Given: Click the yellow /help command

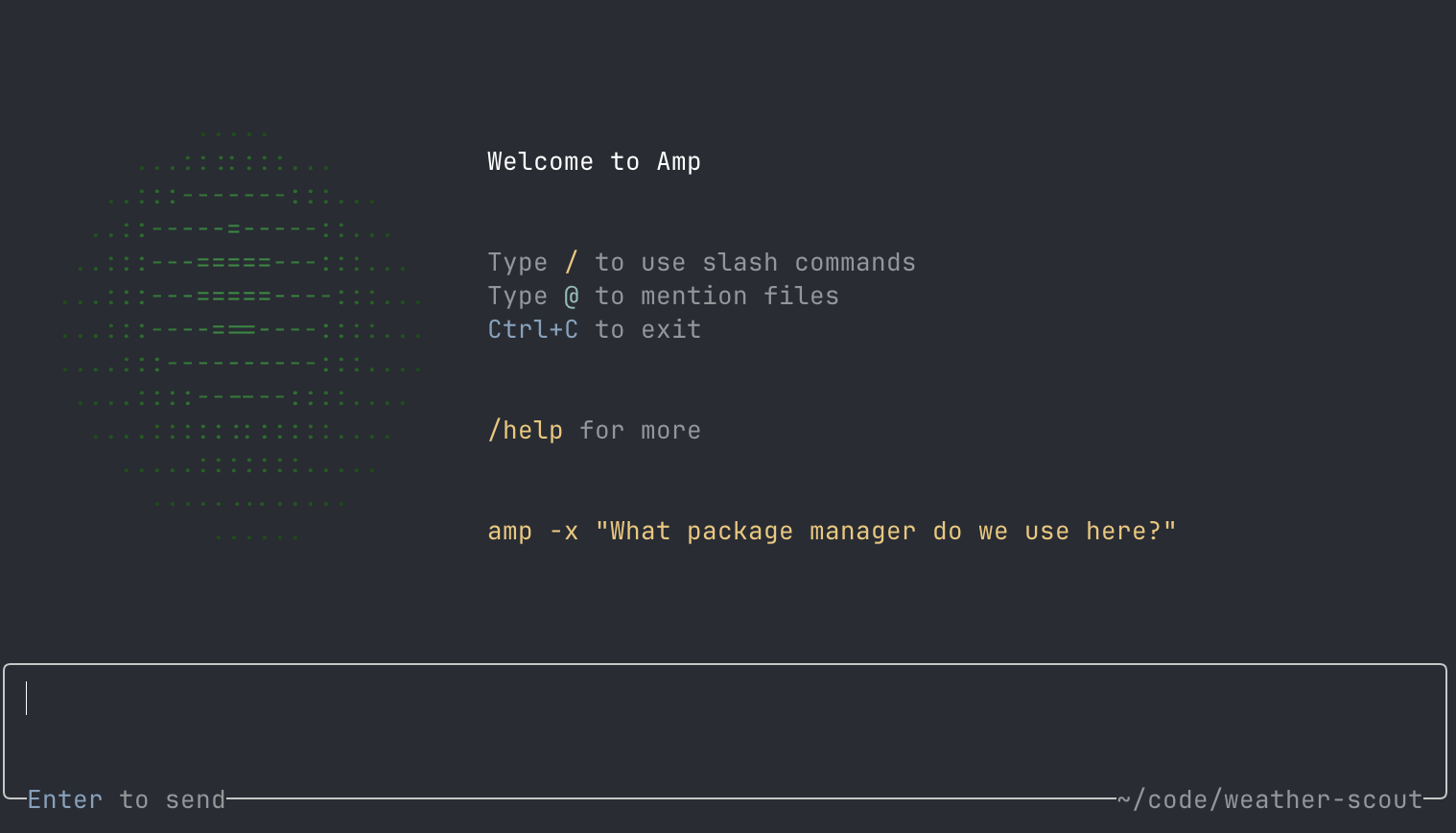Looking at the screenshot, I should pyautogui.click(x=526, y=431).
